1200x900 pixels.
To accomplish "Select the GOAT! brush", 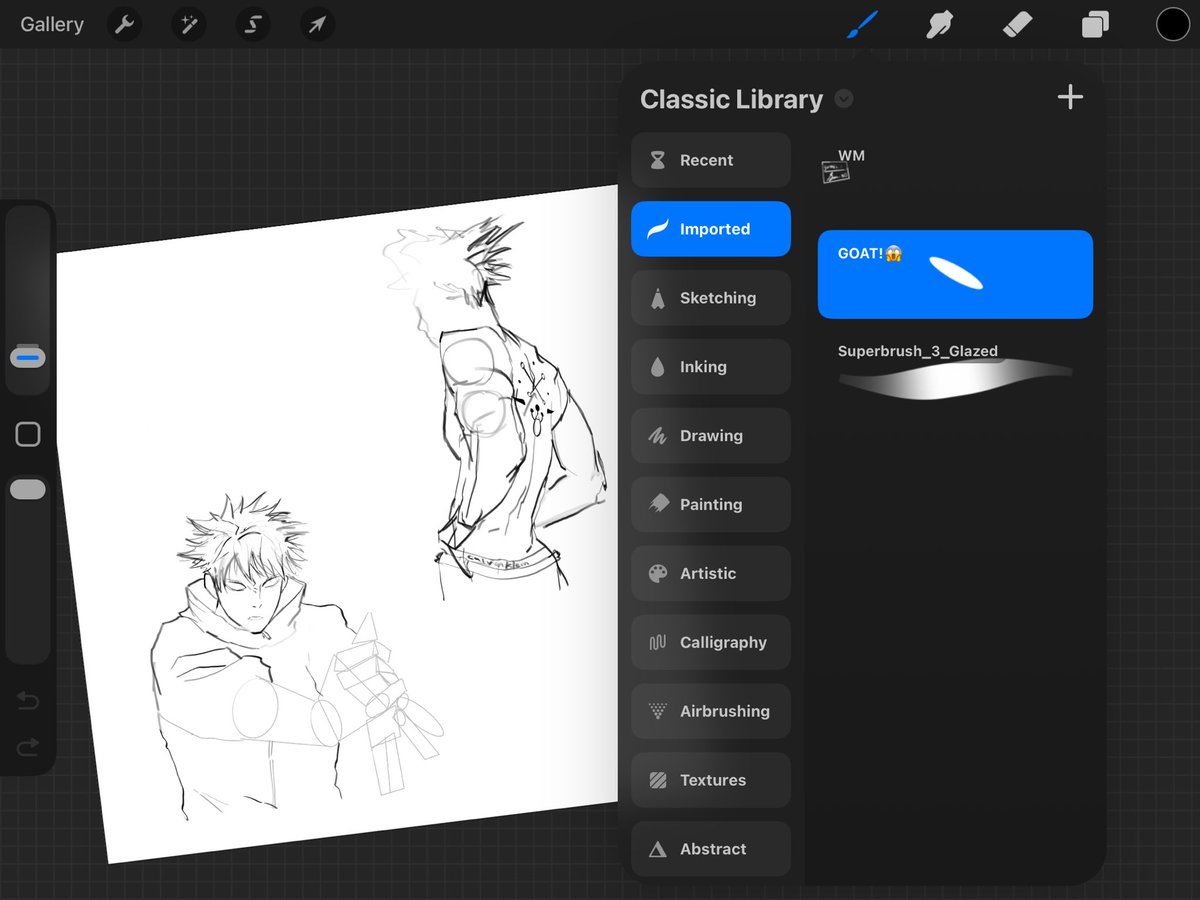I will tap(955, 274).
